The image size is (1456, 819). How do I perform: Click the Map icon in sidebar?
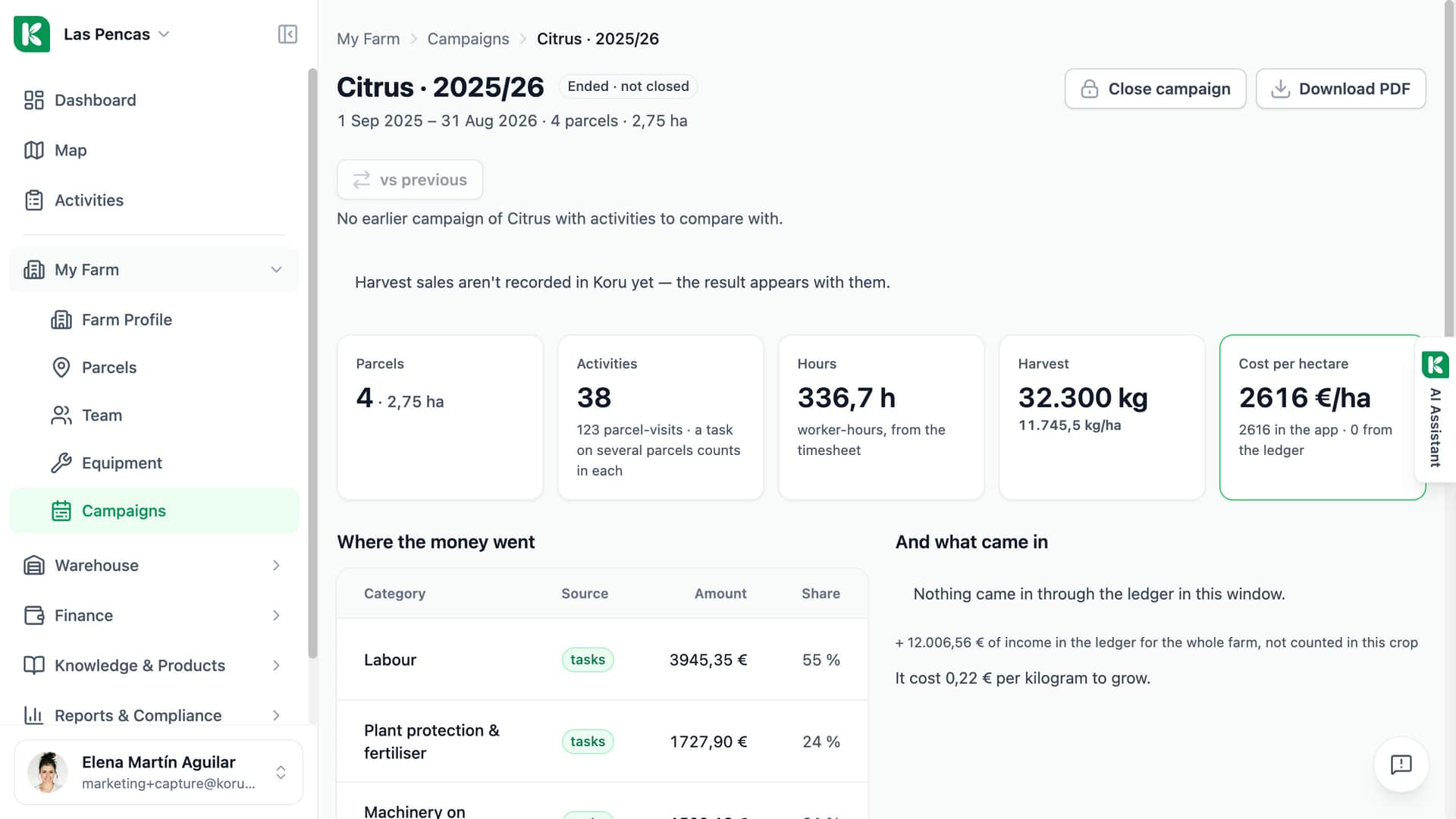pyautogui.click(x=34, y=150)
